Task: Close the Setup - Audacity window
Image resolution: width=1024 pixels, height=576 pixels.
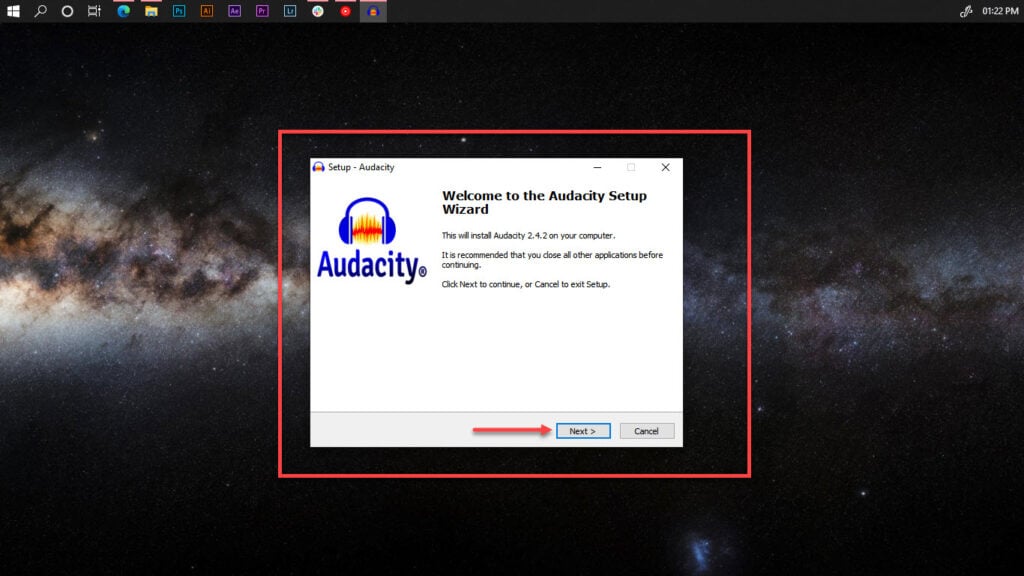Action: [665, 167]
